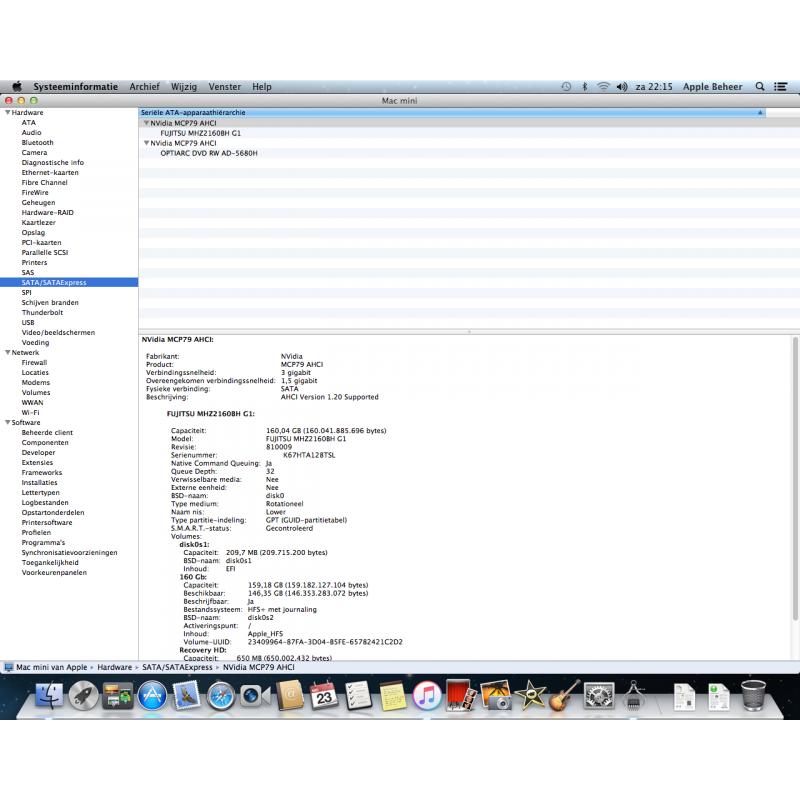Select OPTIARC DVD RW AD-5680H row
The width and height of the screenshot is (800, 800).
209,153
